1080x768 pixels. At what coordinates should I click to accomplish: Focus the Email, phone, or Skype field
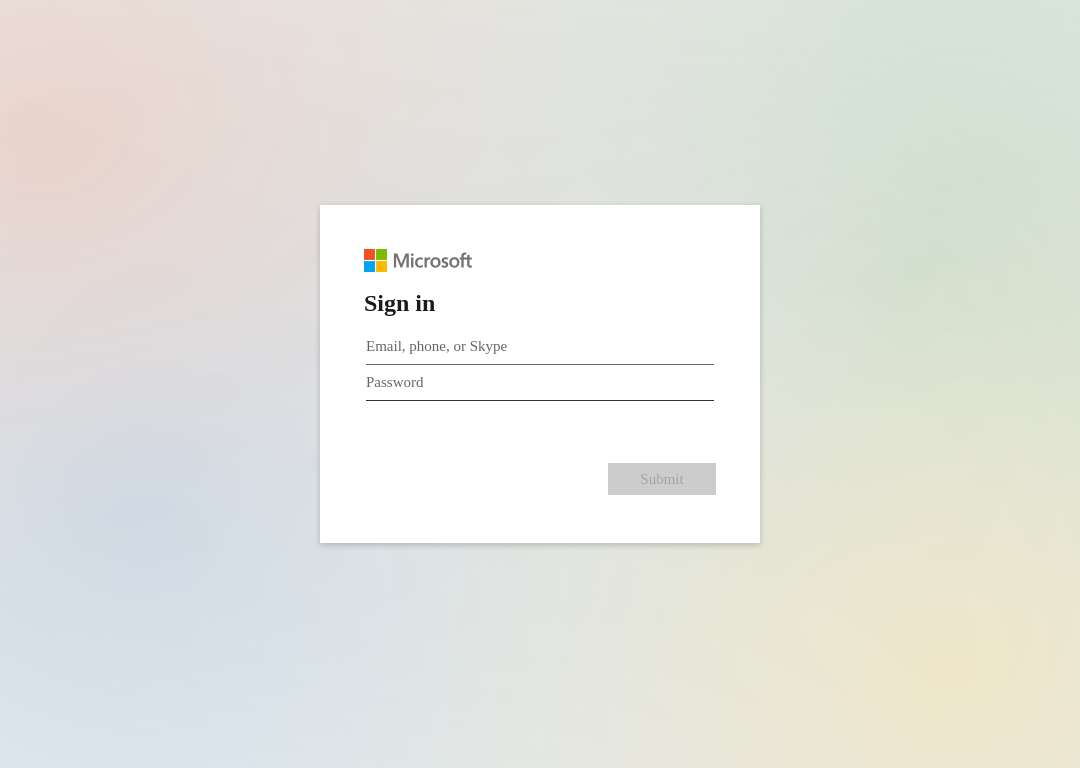click(x=539, y=346)
